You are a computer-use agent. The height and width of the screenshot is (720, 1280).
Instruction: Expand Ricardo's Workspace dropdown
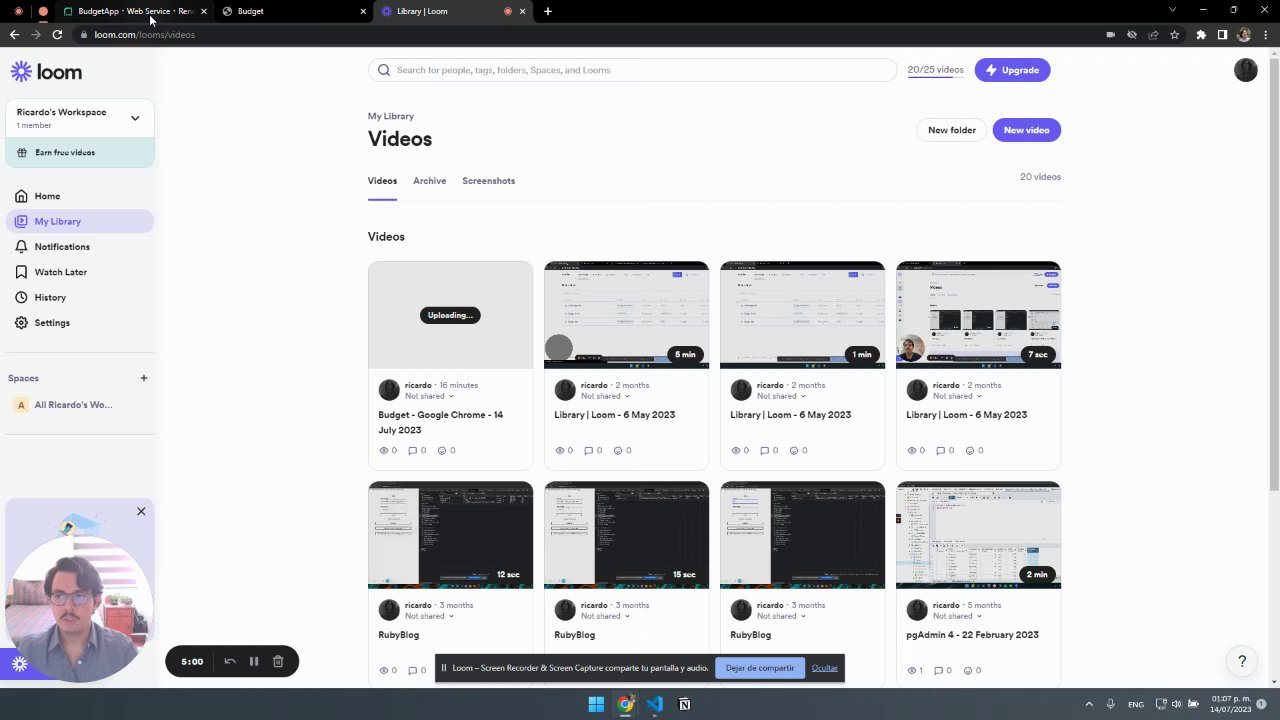[x=135, y=118]
